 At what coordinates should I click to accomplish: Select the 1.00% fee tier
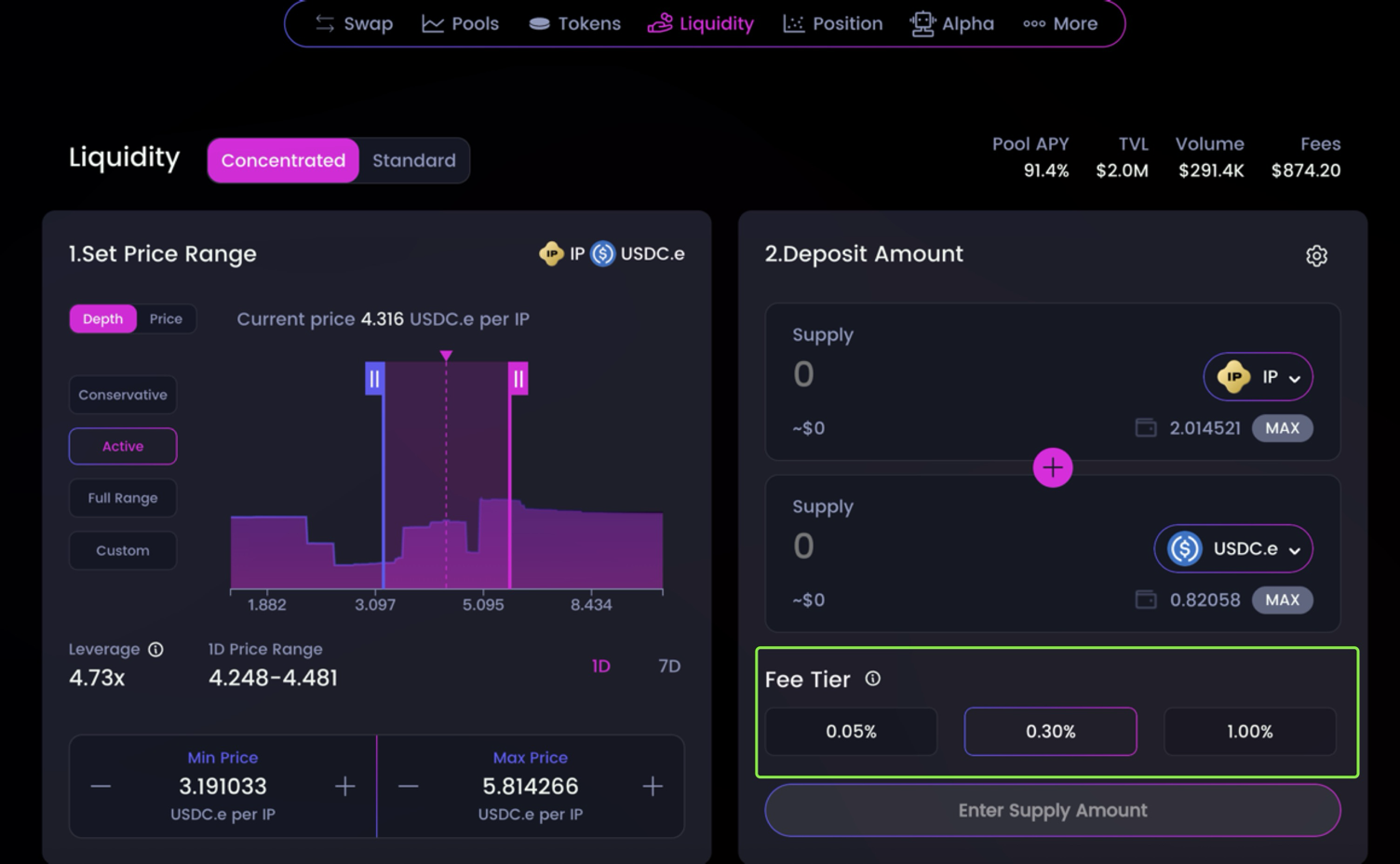click(1249, 732)
